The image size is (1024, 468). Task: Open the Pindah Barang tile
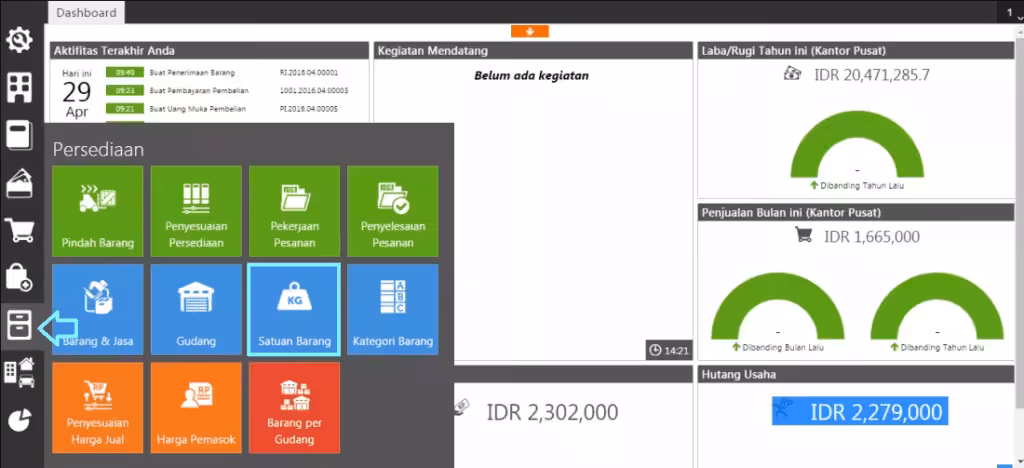[98, 211]
